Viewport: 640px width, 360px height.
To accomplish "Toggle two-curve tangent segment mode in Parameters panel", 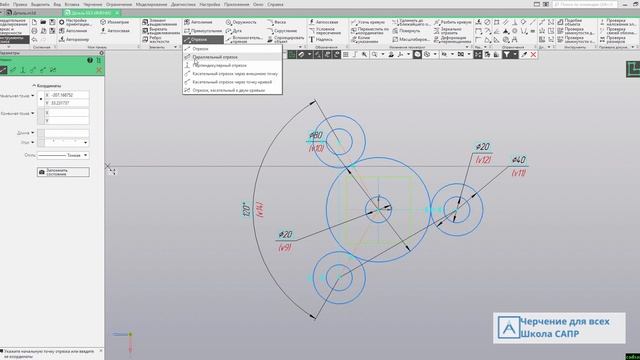I will (53, 70).
